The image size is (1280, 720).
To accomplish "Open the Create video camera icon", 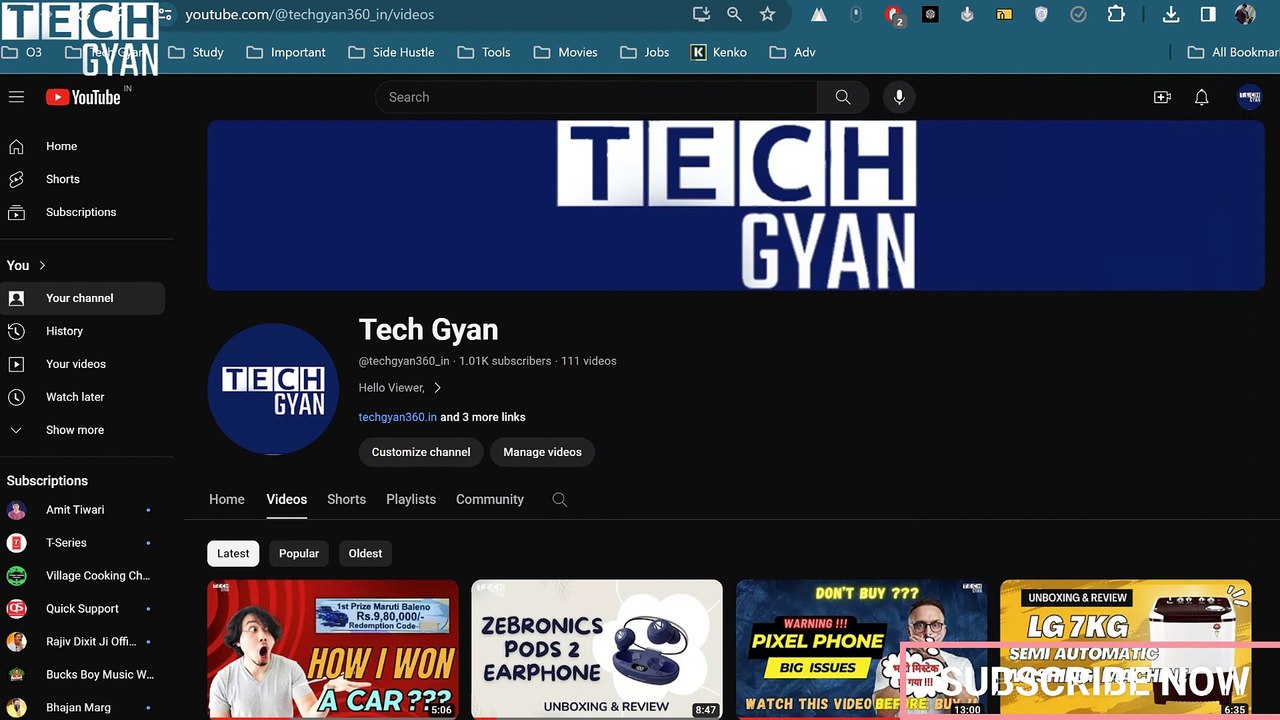I will (x=1162, y=97).
